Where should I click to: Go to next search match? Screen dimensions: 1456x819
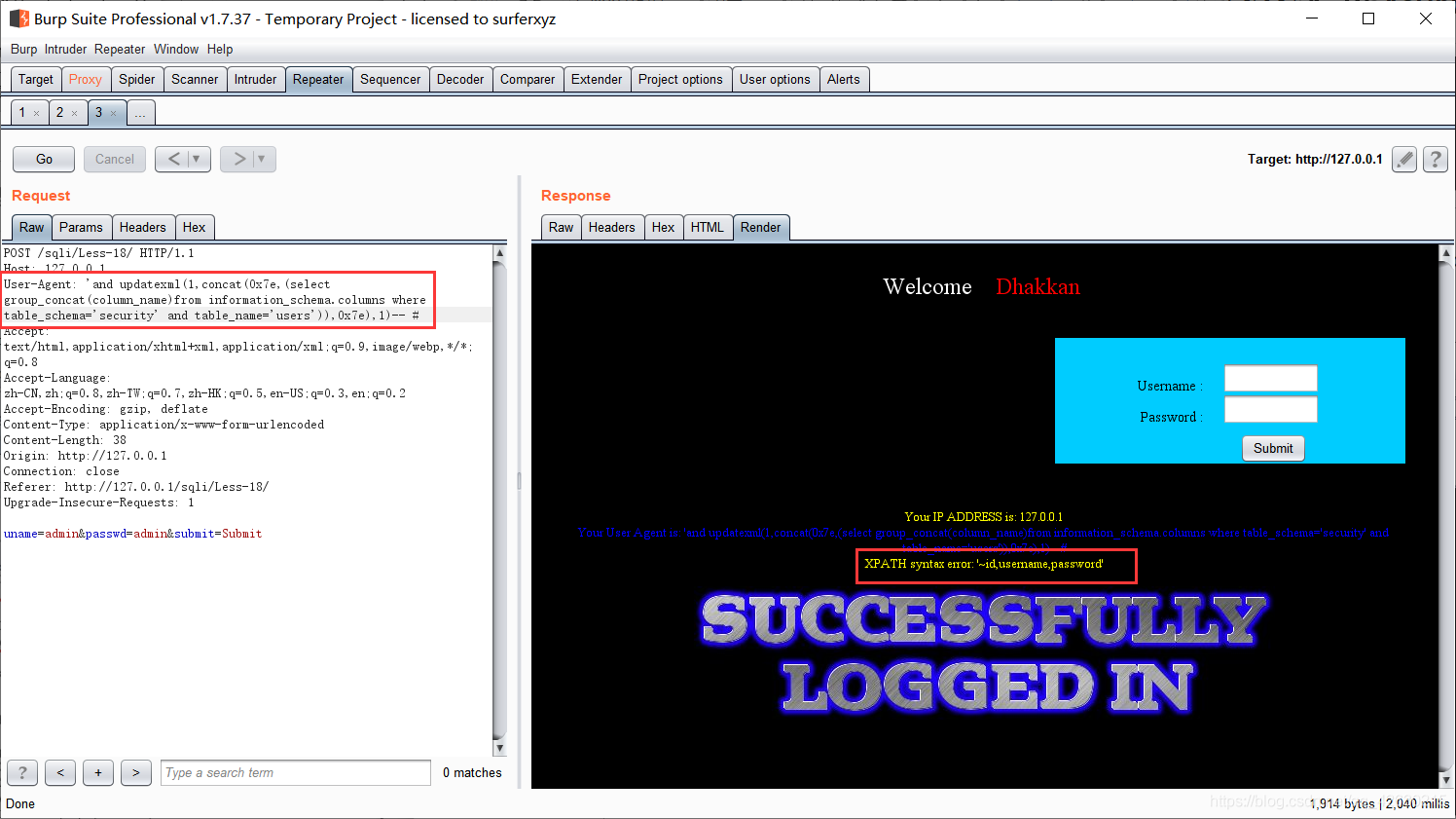(x=136, y=772)
